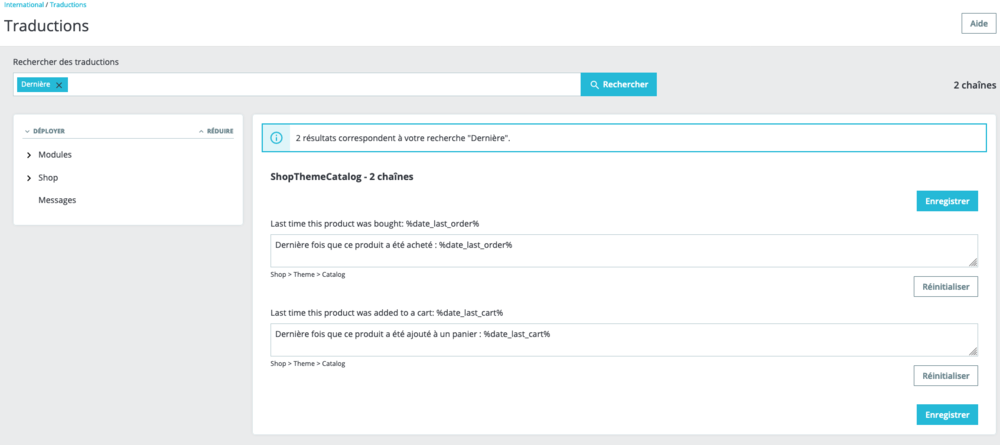Screen dimensions: 1000x445
Task: Remove the Dernière search tag
Action: pyautogui.click(x=59, y=85)
